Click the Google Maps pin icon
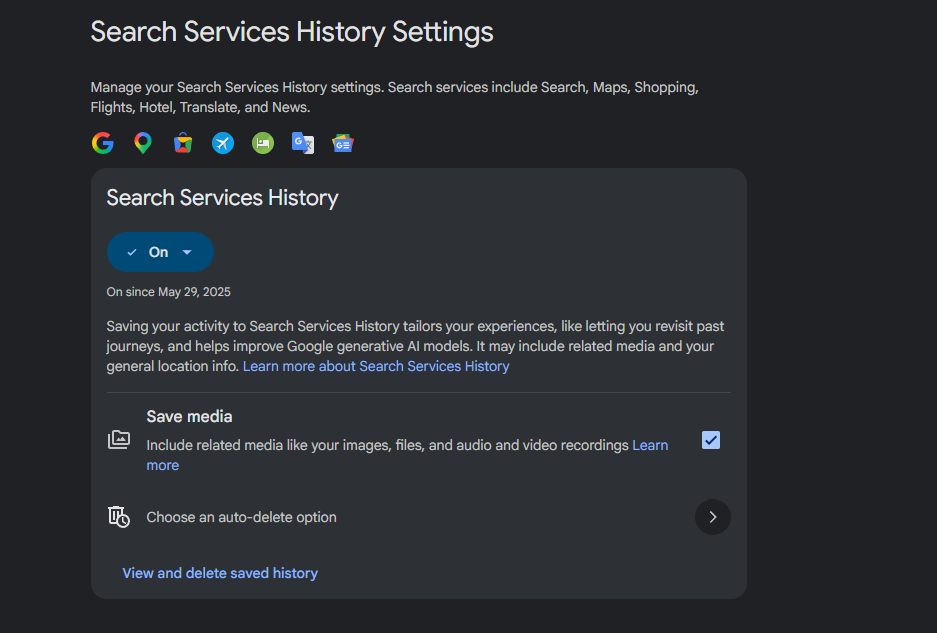Image resolution: width=937 pixels, height=633 pixels. point(143,143)
